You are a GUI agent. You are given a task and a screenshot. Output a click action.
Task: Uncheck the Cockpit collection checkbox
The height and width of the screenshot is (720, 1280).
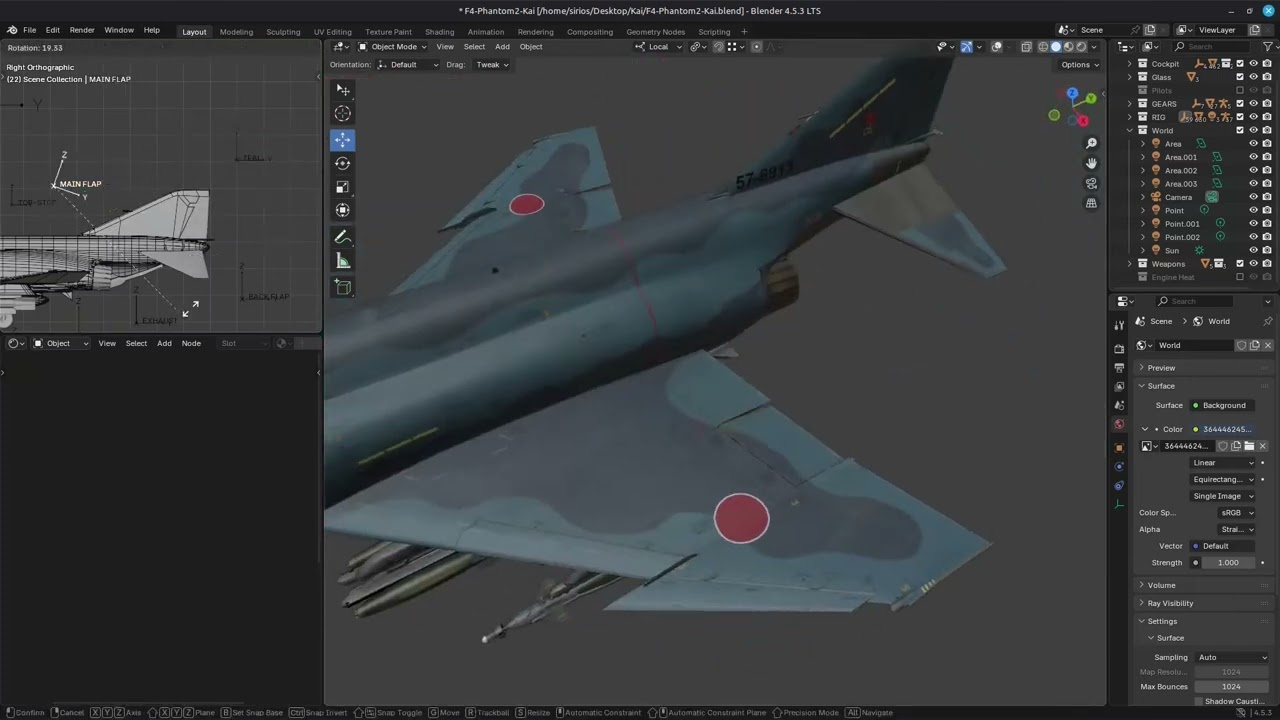coord(1240,64)
